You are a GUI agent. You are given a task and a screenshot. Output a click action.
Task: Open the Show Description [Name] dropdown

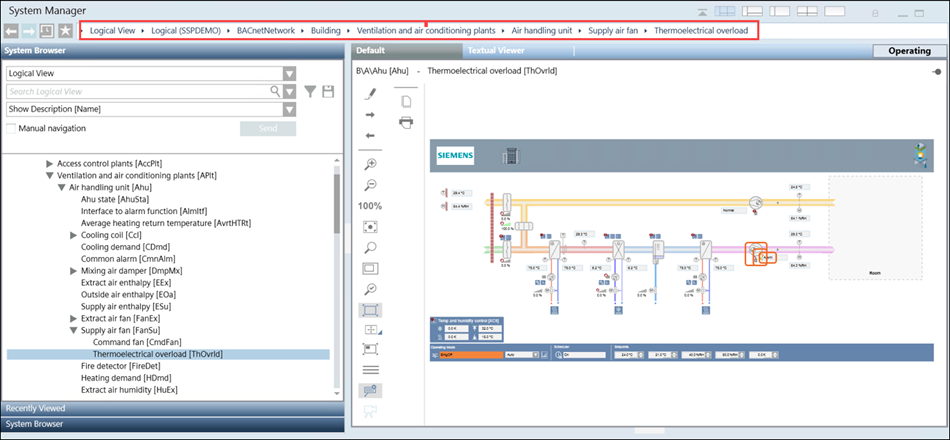289,109
